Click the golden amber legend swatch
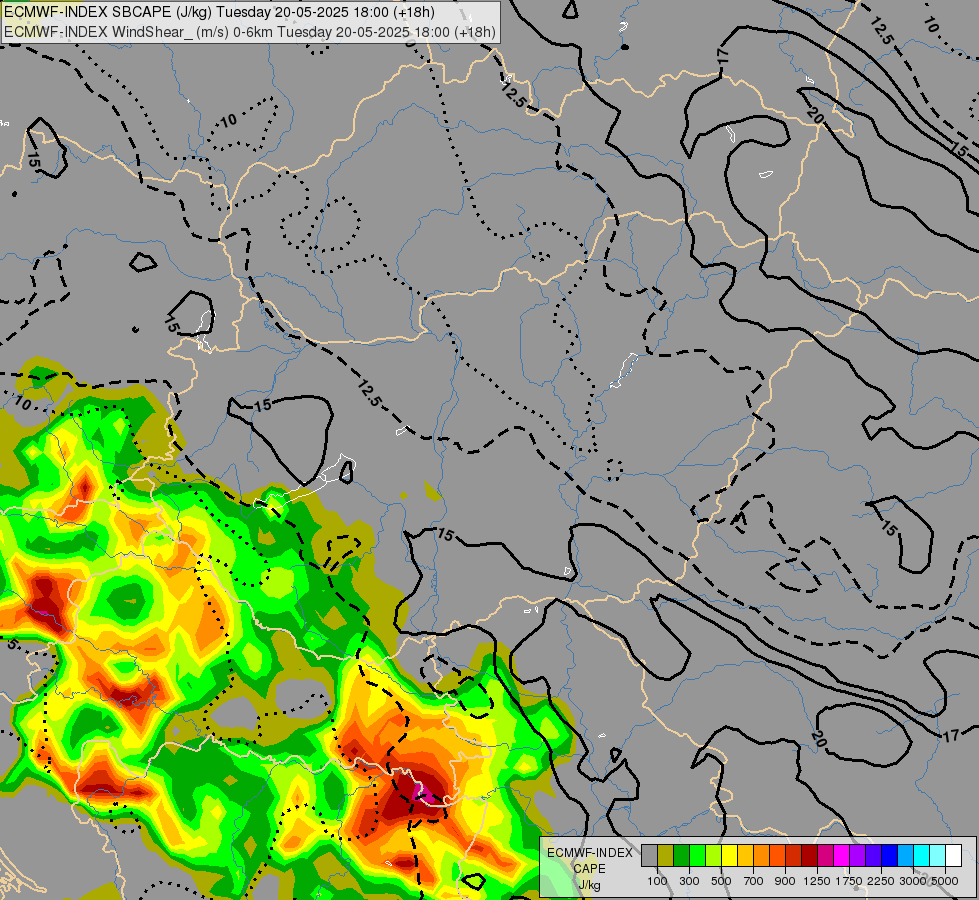Viewport: 979px width, 900px height. point(745,856)
